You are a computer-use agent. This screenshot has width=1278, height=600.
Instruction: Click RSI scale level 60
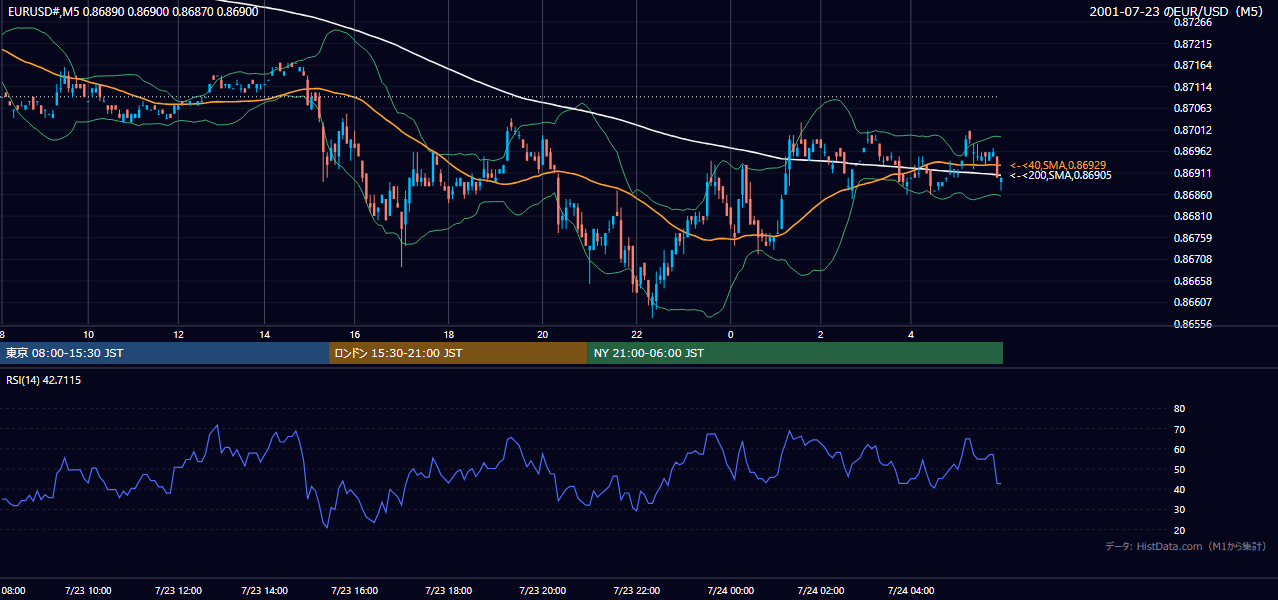pos(1179,449)
